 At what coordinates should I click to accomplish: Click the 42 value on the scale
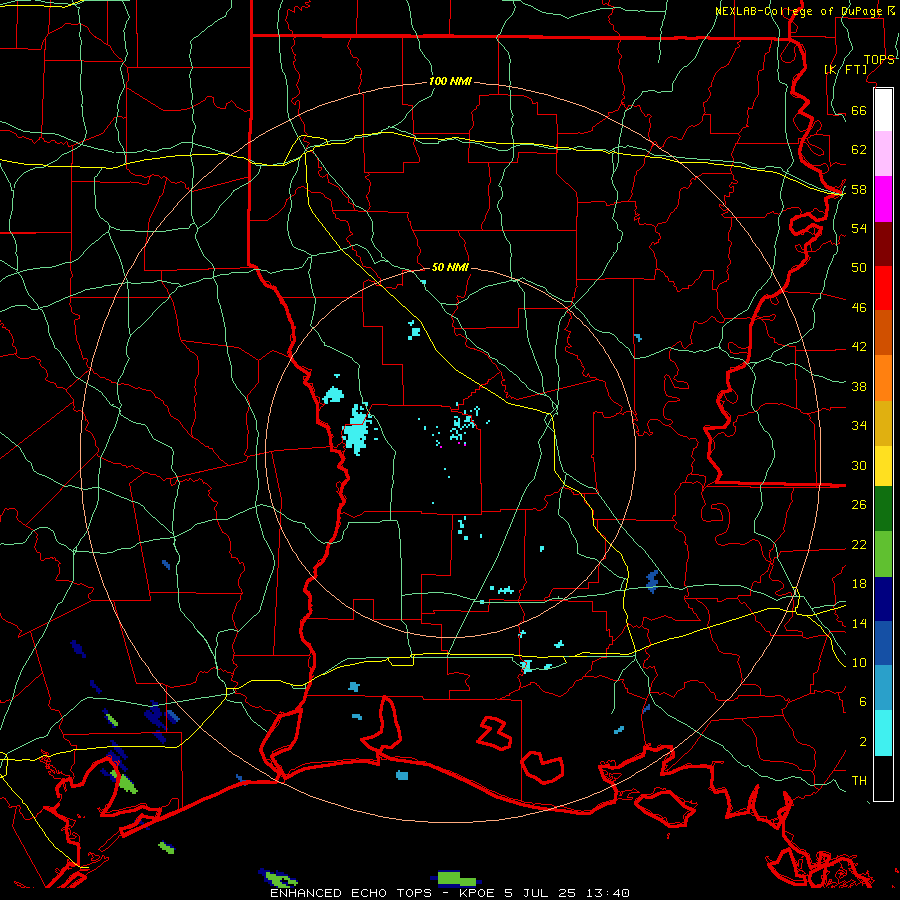(x=859, y=346)
